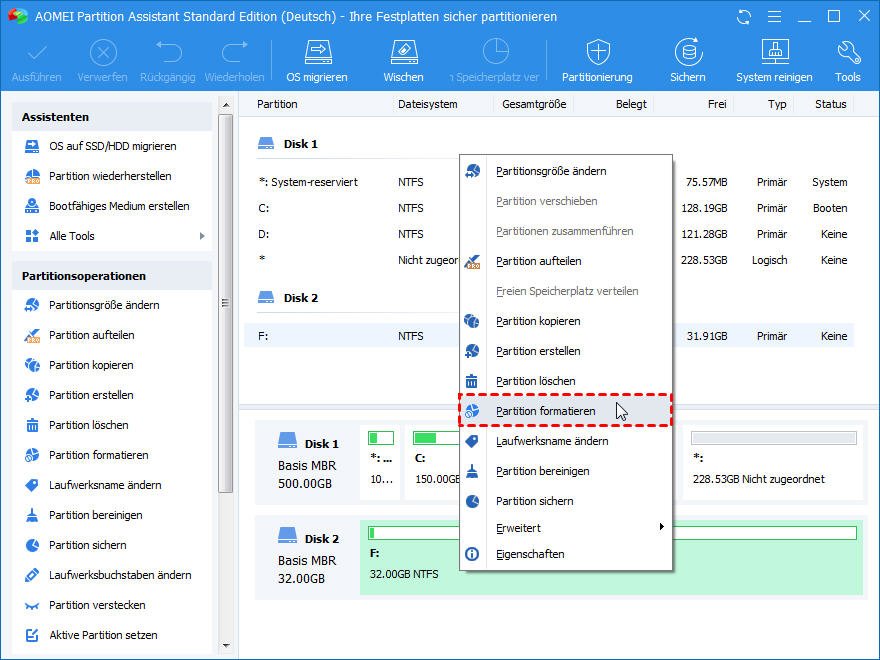The width and height of the screenshot is (880, 660).
Task: Click the sidebar scroll up arrow
Action: click(x=226, y=105)
